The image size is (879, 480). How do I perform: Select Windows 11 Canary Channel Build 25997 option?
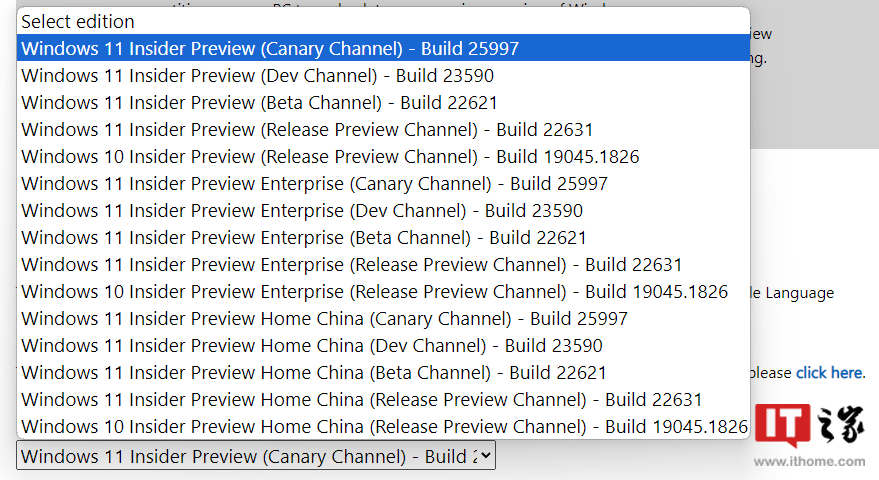click(x=270, y=48)
